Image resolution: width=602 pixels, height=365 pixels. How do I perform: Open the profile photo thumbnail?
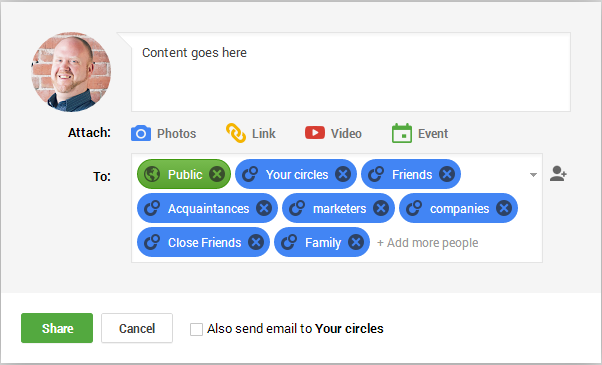(71, 72)
